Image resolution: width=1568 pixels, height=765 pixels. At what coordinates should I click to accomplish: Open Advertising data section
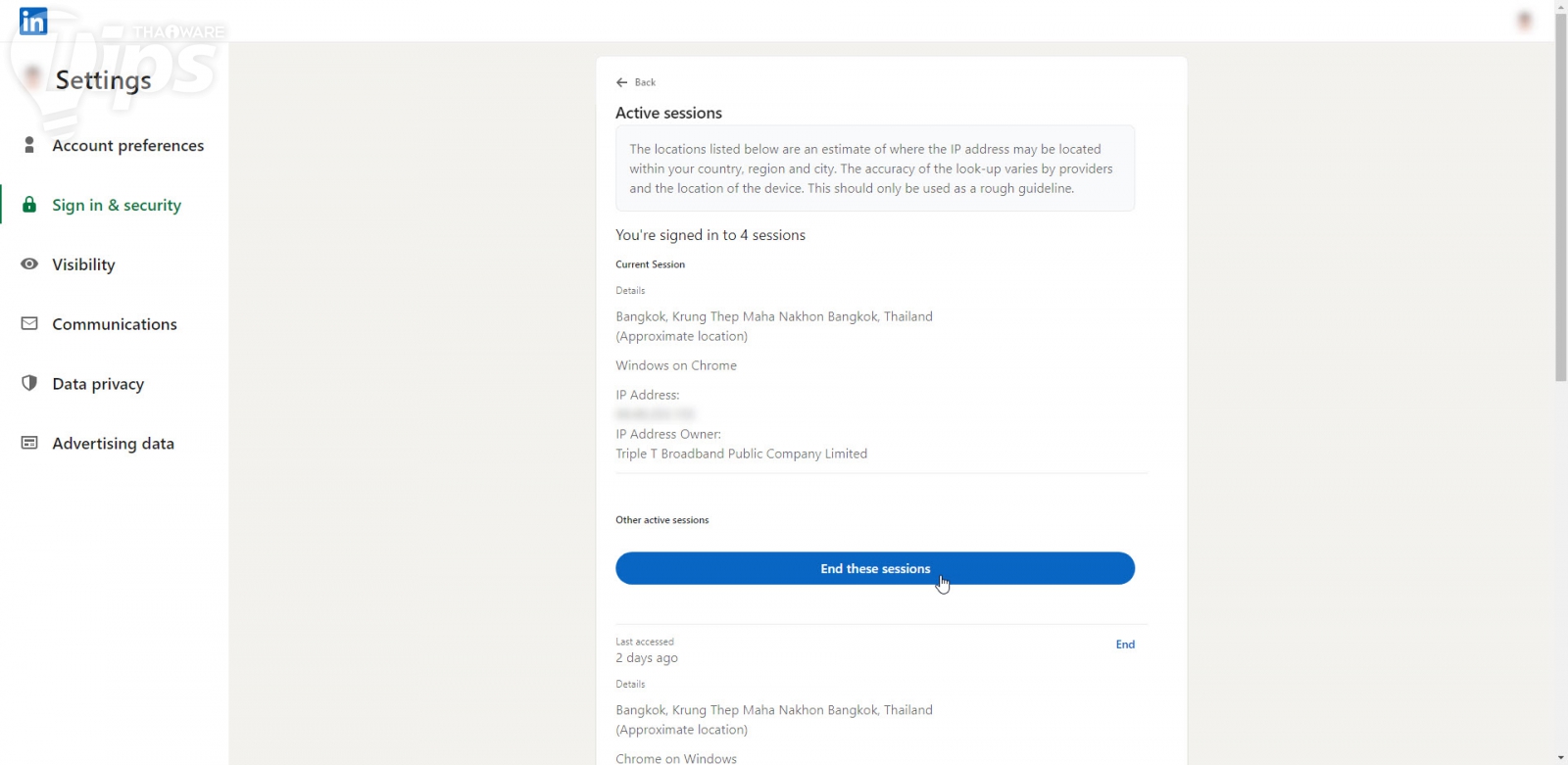[113, 444]
